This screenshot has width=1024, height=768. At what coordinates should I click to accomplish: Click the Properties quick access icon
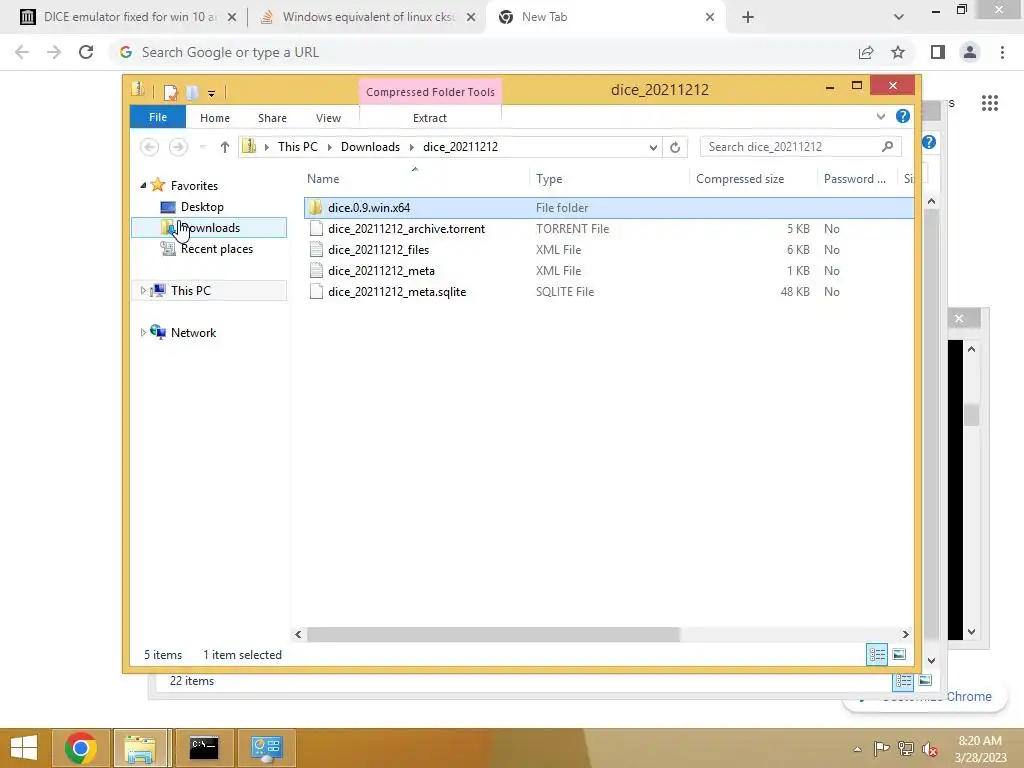click(x=170, y=92)
